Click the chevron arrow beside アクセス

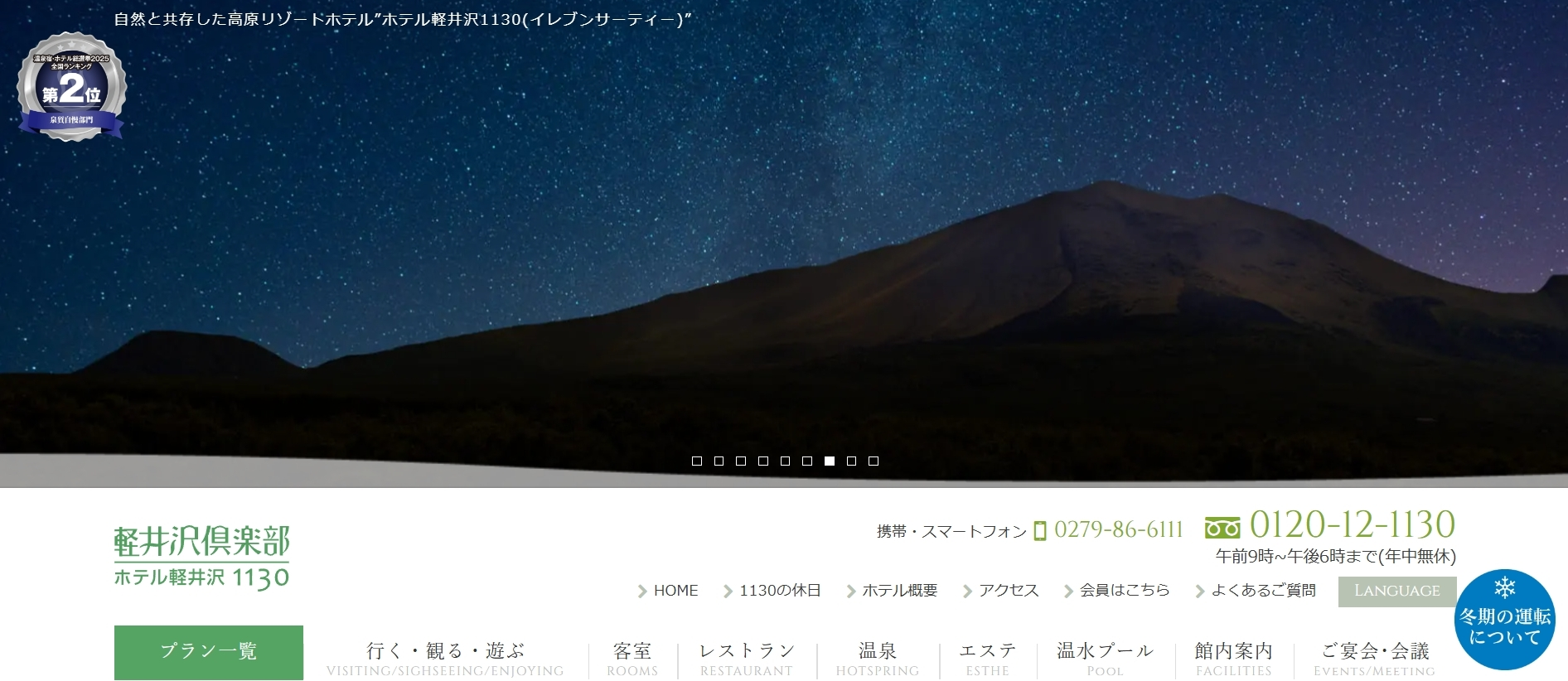(x=967, y=591)
